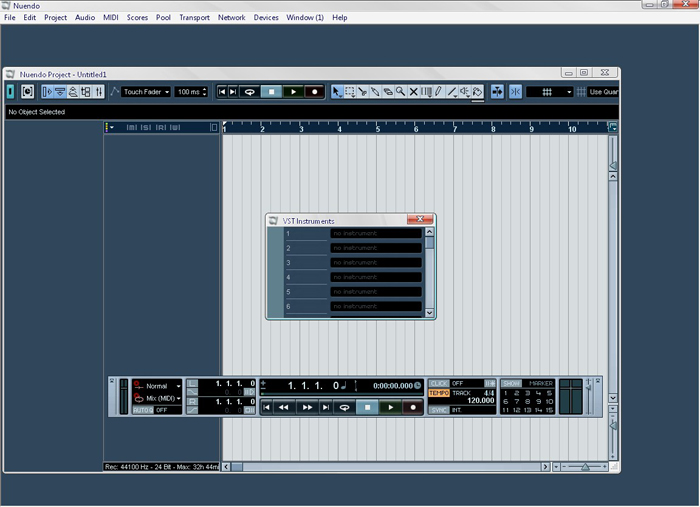Toggle Cycle in the project toolbar
The height and width of the screenshot is (507, 700).
(250, 92)
